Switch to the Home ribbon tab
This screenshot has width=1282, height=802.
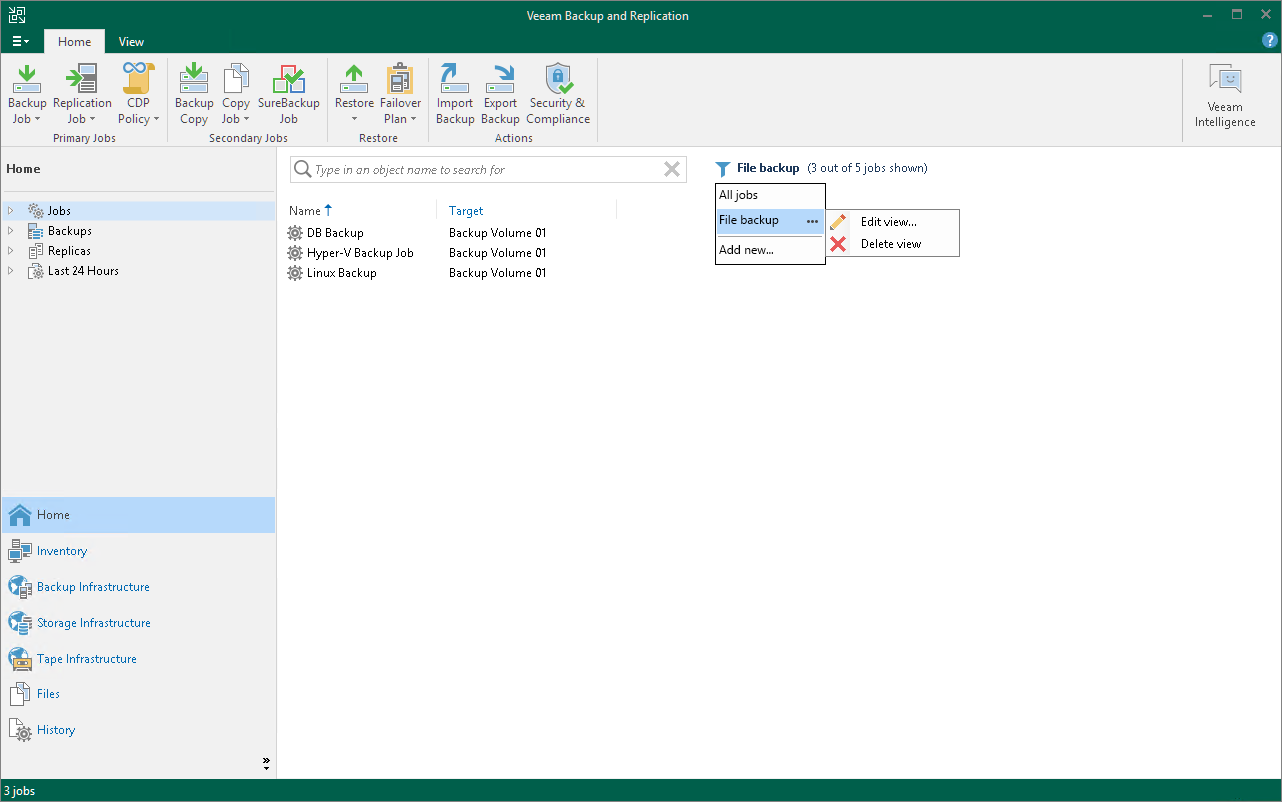74,42
